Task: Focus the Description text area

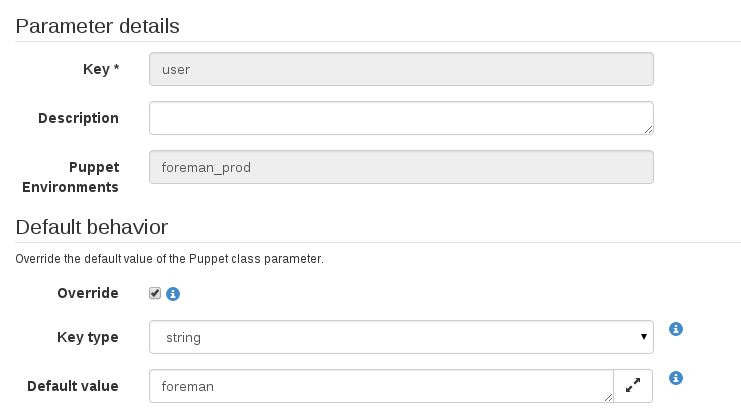Action: tap(401, 118)
